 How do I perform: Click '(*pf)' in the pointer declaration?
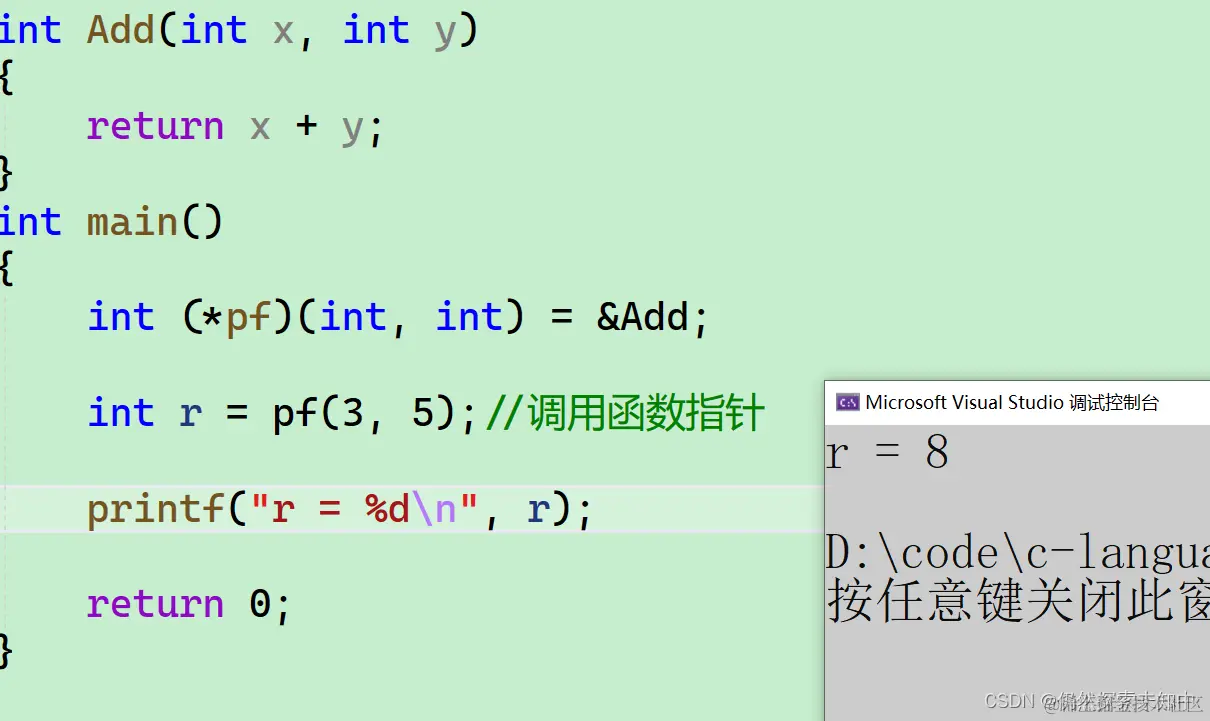tap(238, 318)
